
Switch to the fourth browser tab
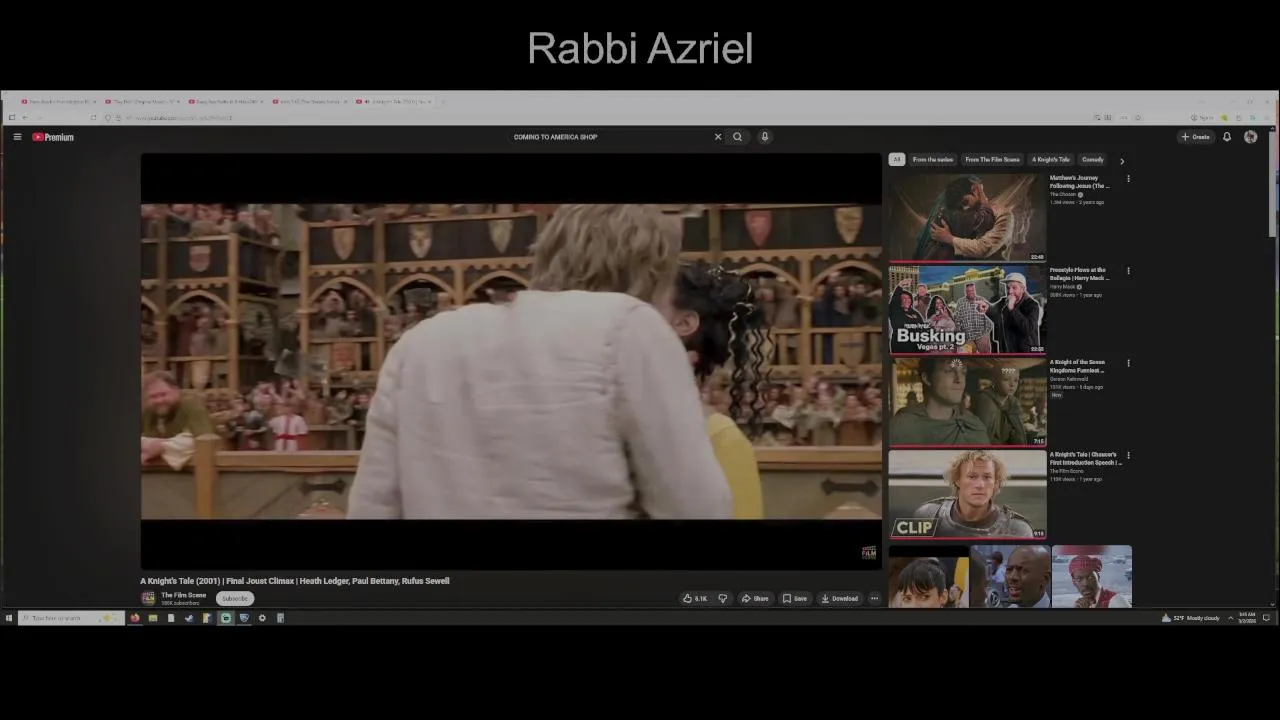(310, 101)
